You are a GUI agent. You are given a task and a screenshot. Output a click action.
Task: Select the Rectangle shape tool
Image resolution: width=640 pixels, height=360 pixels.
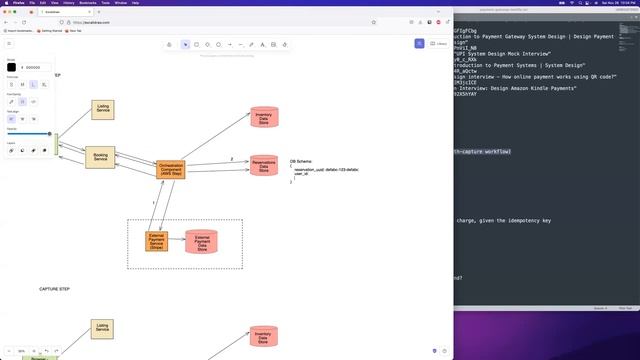pyautogui.click(x=196, y=44)
